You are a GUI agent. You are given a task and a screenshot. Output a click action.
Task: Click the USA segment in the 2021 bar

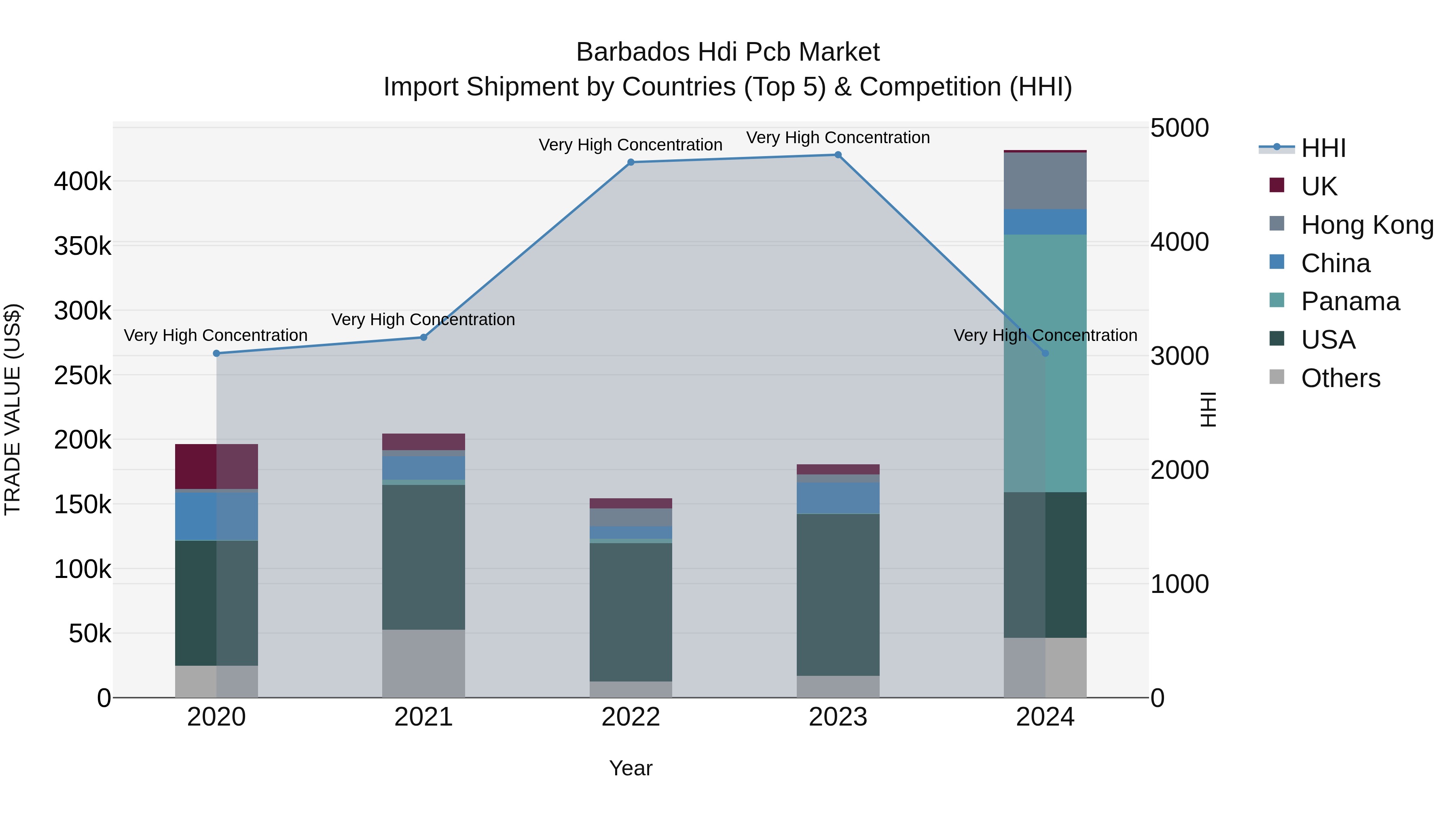[x=424, y=557]
